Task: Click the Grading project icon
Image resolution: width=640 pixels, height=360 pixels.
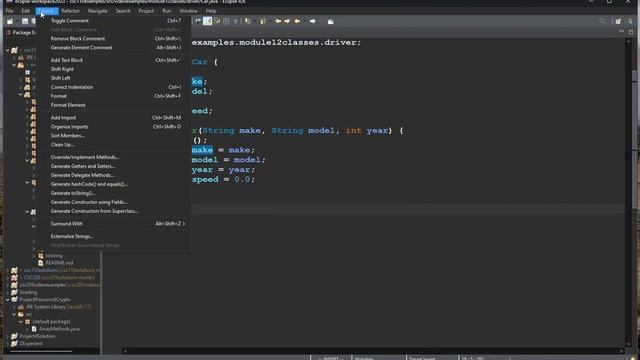Action: [x=14, y=292]
